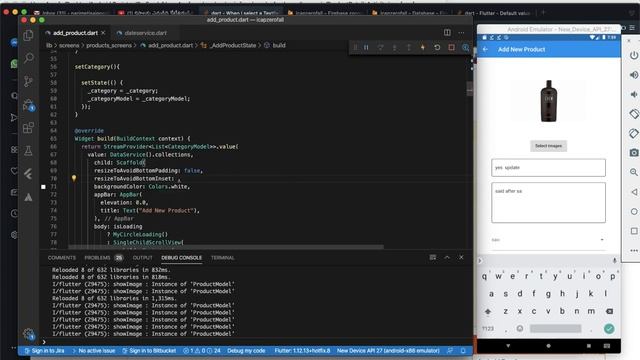The width and height of the screenshot is (640, 360).
Task: Restart the debug session
Action: (x=437, y=47)
